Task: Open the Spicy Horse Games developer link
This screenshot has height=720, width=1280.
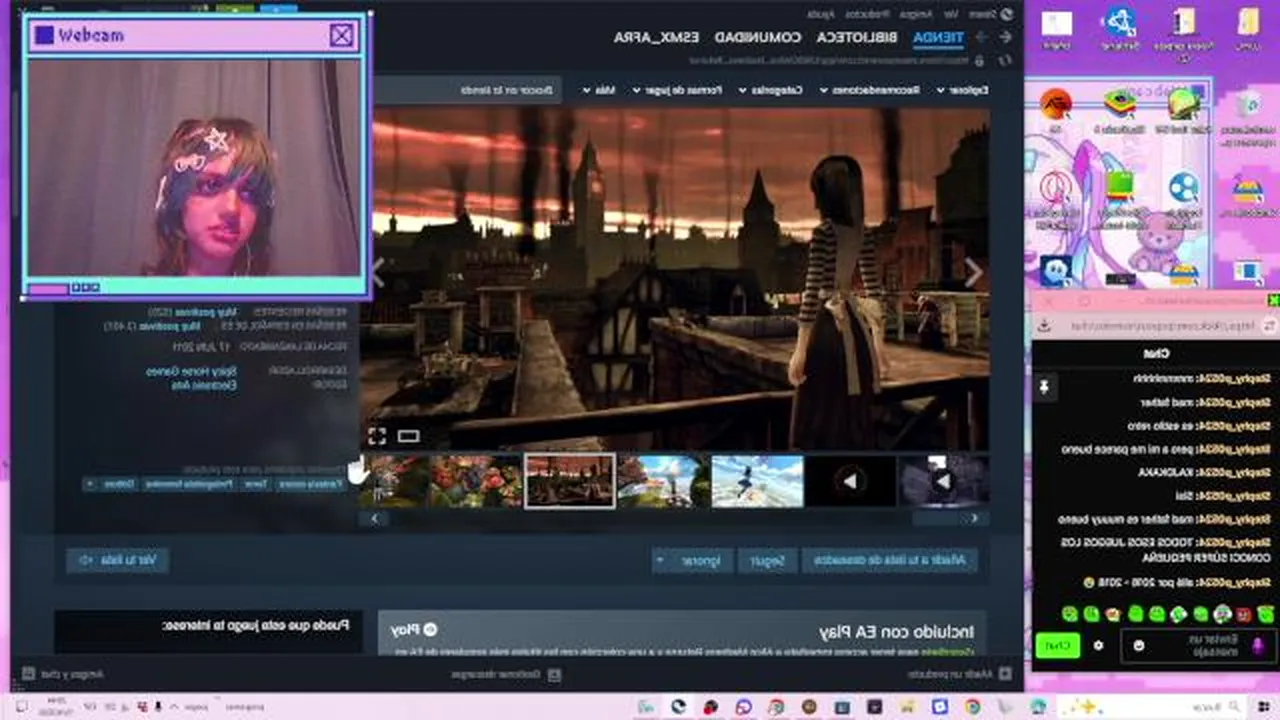Action: point(192,370)
